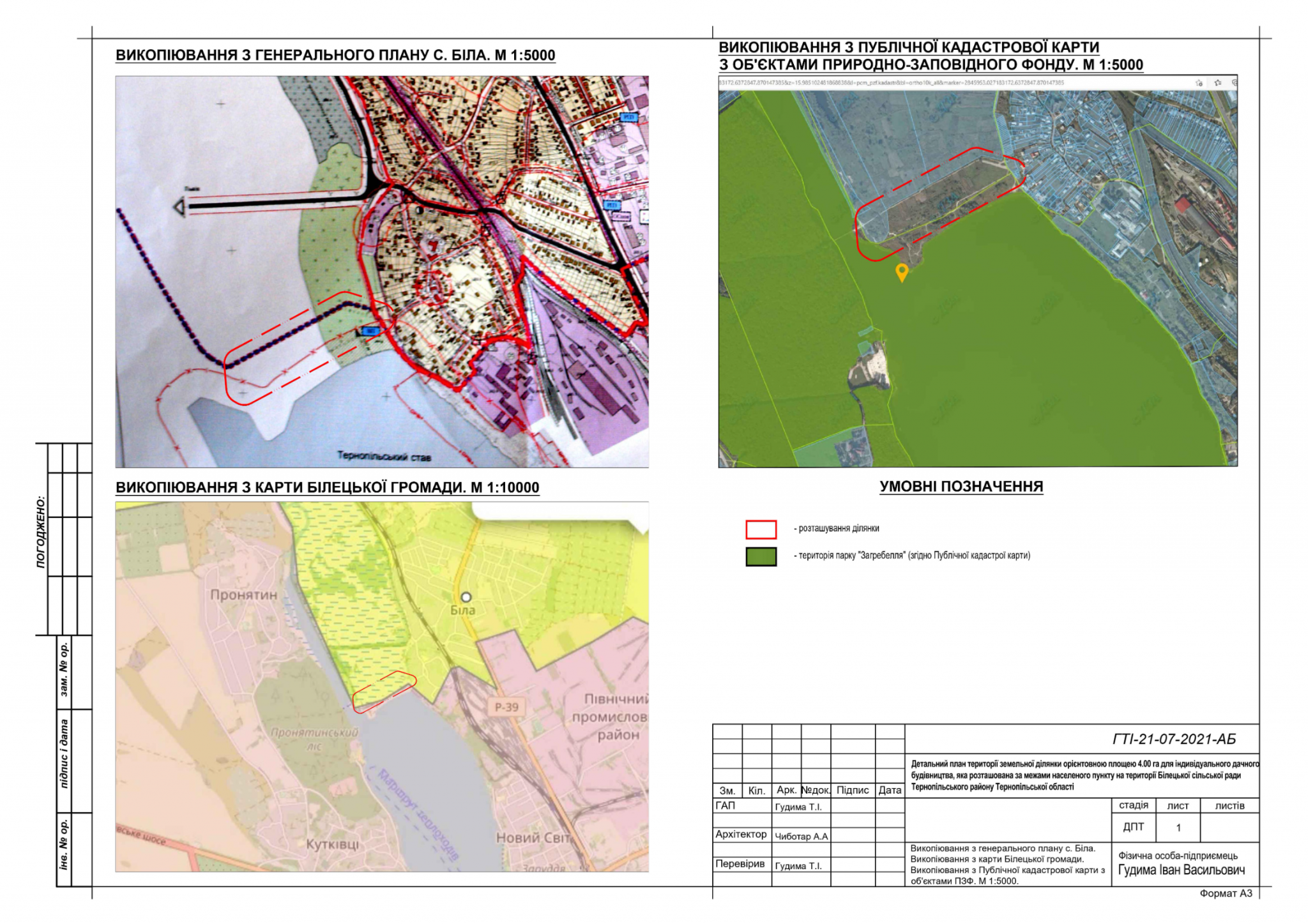Click 'Гудима Т.І.' in the ГАП row
The width and height of the screenshot is (1308, 924).
point(798,807)
